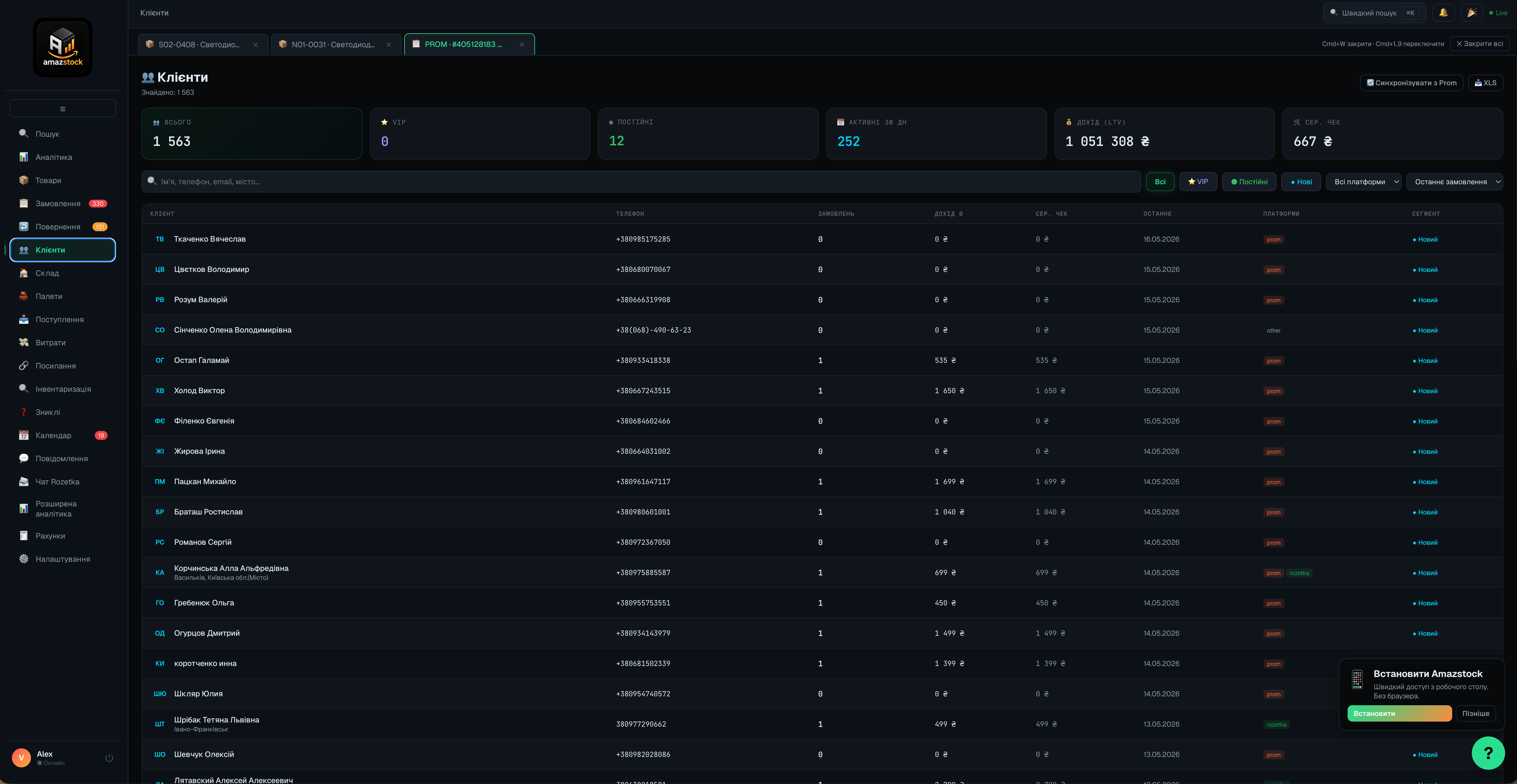Open client Щрібак Тетяна Львівна
1517x784 pixels.
tap(216, 720)
